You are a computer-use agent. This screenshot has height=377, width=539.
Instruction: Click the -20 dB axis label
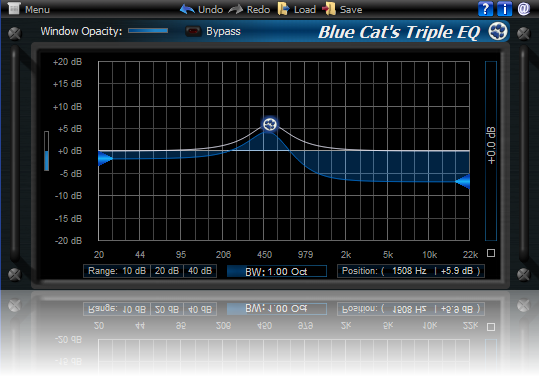[68, 241]
